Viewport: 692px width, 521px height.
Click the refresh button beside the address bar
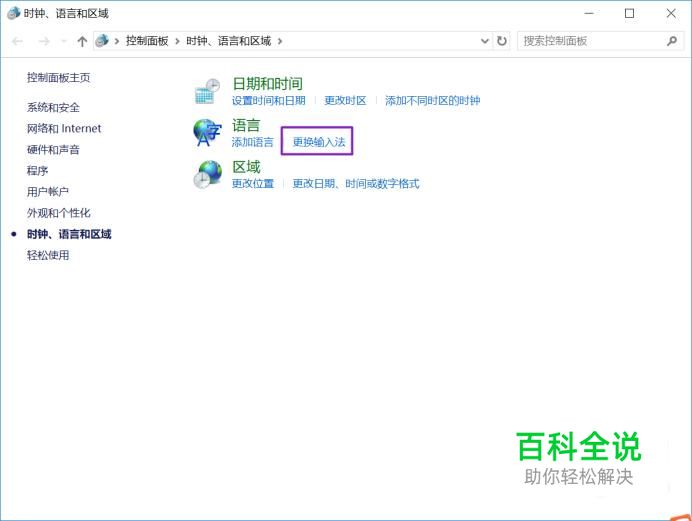coord(502,41)
